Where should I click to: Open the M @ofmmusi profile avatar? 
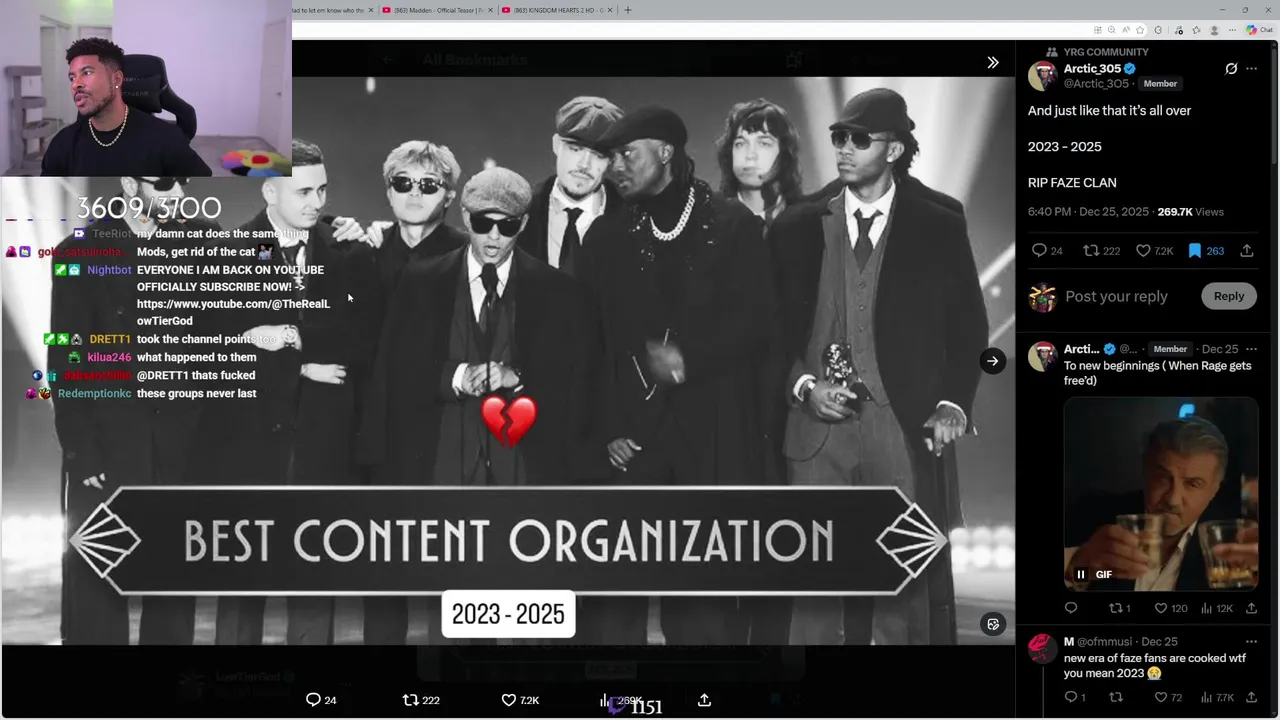(x=1042, y=648)
